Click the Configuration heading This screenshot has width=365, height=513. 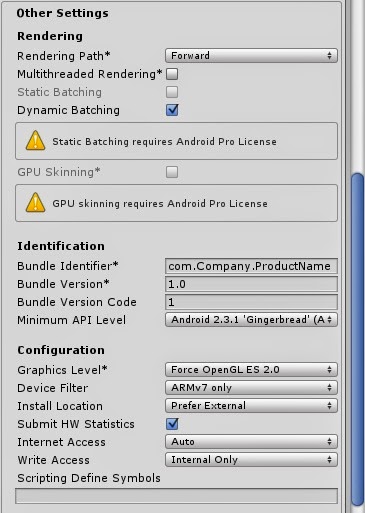(61, 350)
